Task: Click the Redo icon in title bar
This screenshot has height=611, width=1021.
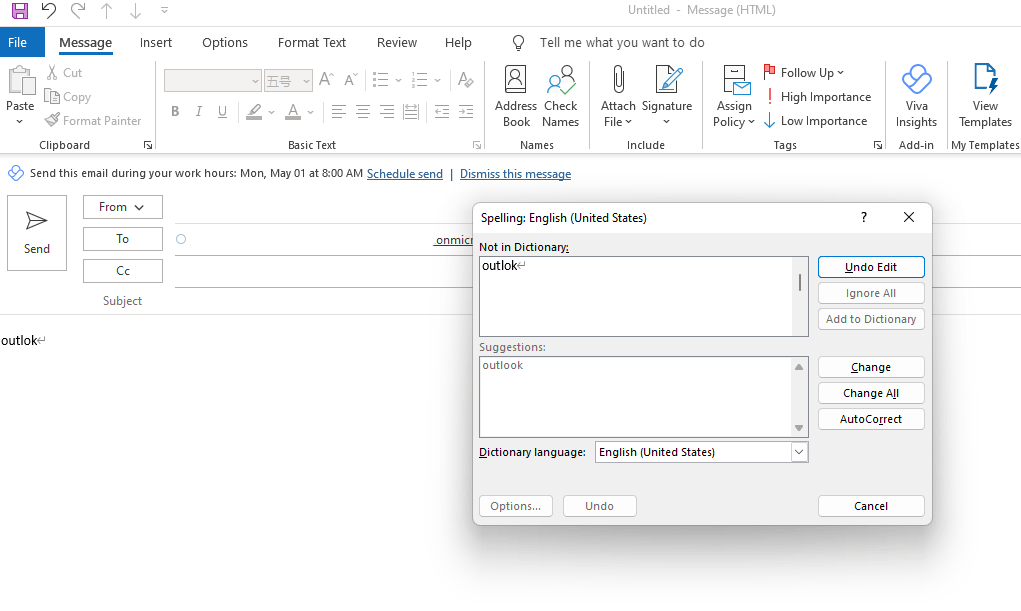Action: click(x=78, y=10)
